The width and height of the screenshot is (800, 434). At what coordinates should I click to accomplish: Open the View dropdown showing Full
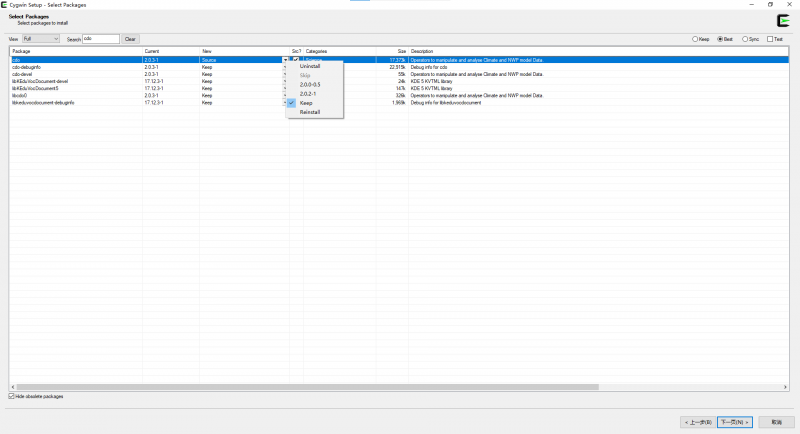coord(41,39)
